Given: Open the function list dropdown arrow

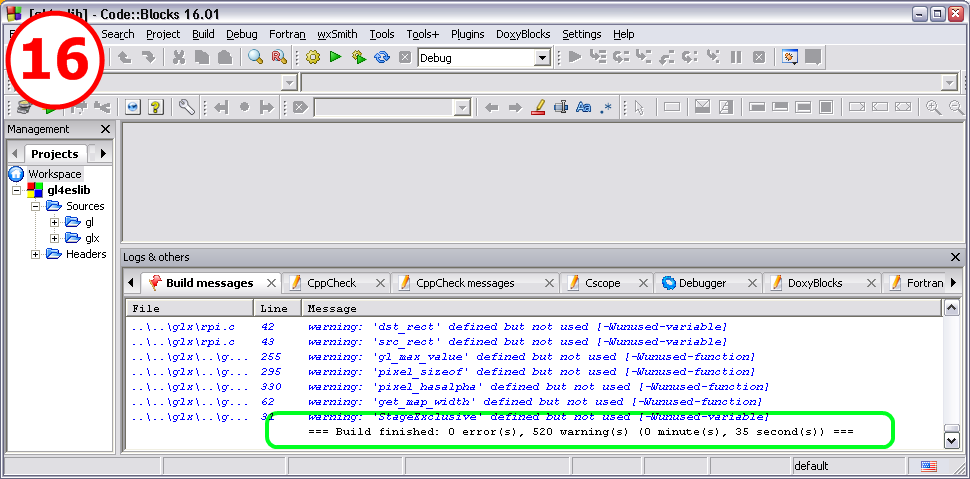Looking at the screenshot, I should [950, 82].
